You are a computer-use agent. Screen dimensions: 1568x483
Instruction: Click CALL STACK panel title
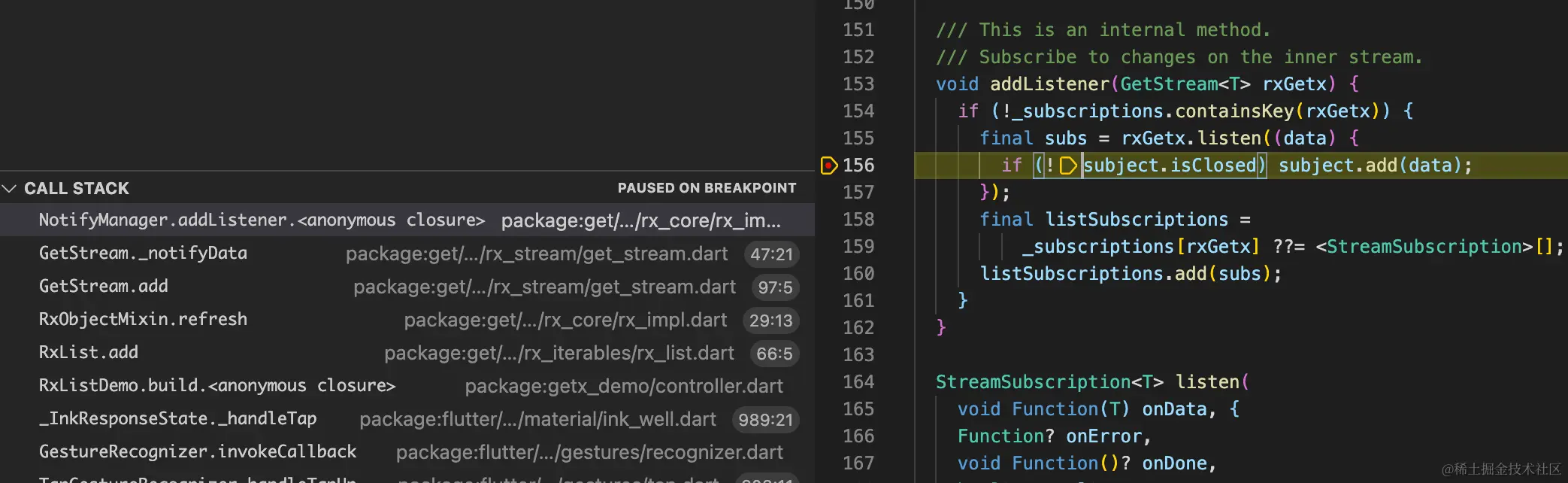tap(77, 188)
